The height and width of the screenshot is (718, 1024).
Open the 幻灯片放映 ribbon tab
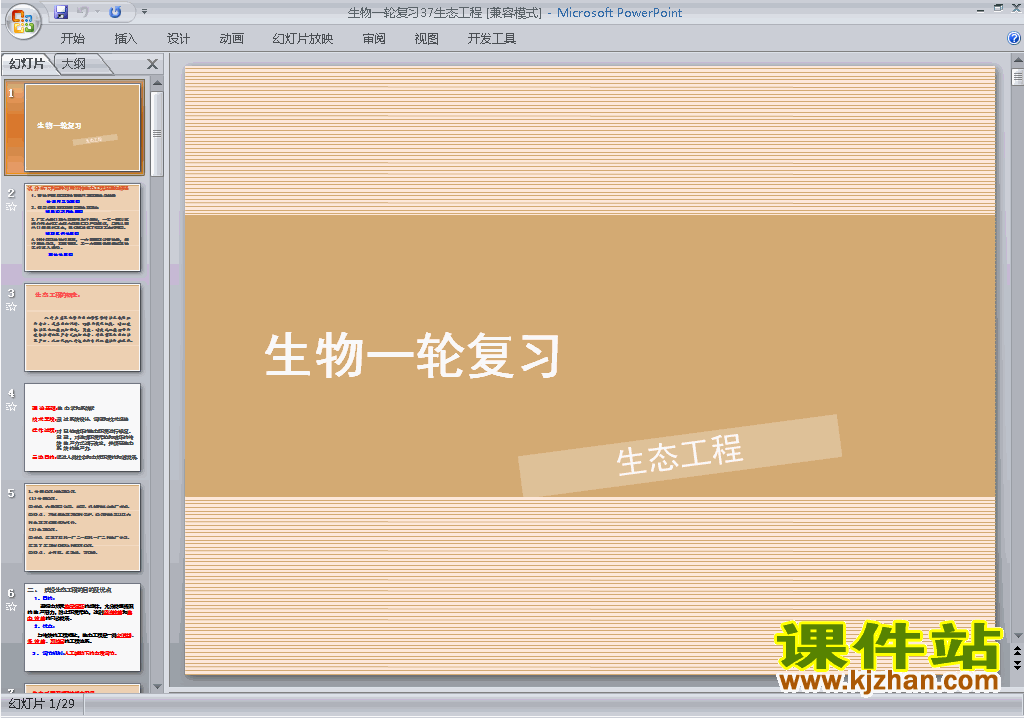tap(302, 39)
